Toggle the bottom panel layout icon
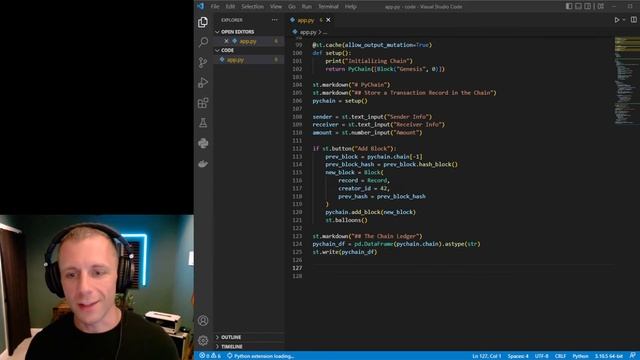This screenshot has height=360, width=640. [578, 6]
